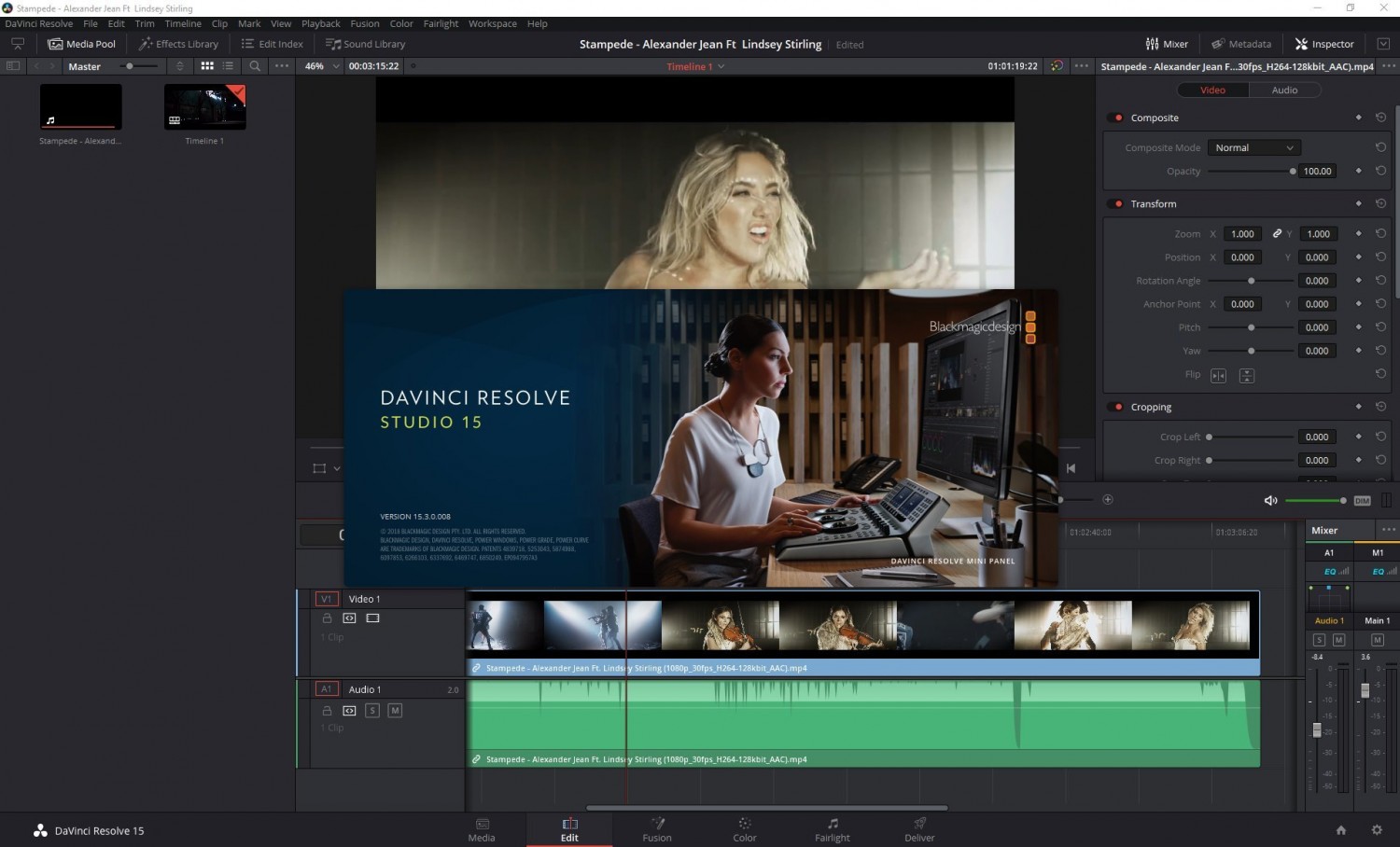Solo the Audio 1 timeline track
Image resolution: width=1400 pixels, height=847 pixels.
click(x=371, y=710)
